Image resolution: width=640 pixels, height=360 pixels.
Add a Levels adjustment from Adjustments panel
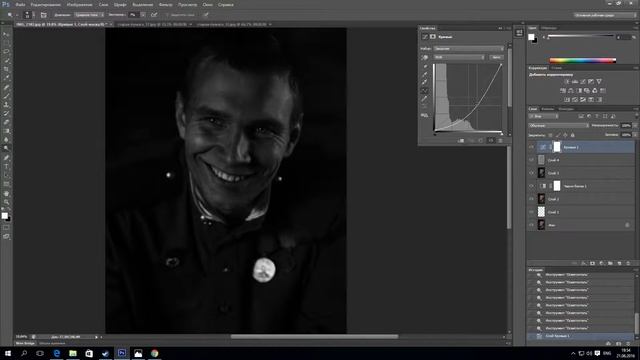point(575,82)
